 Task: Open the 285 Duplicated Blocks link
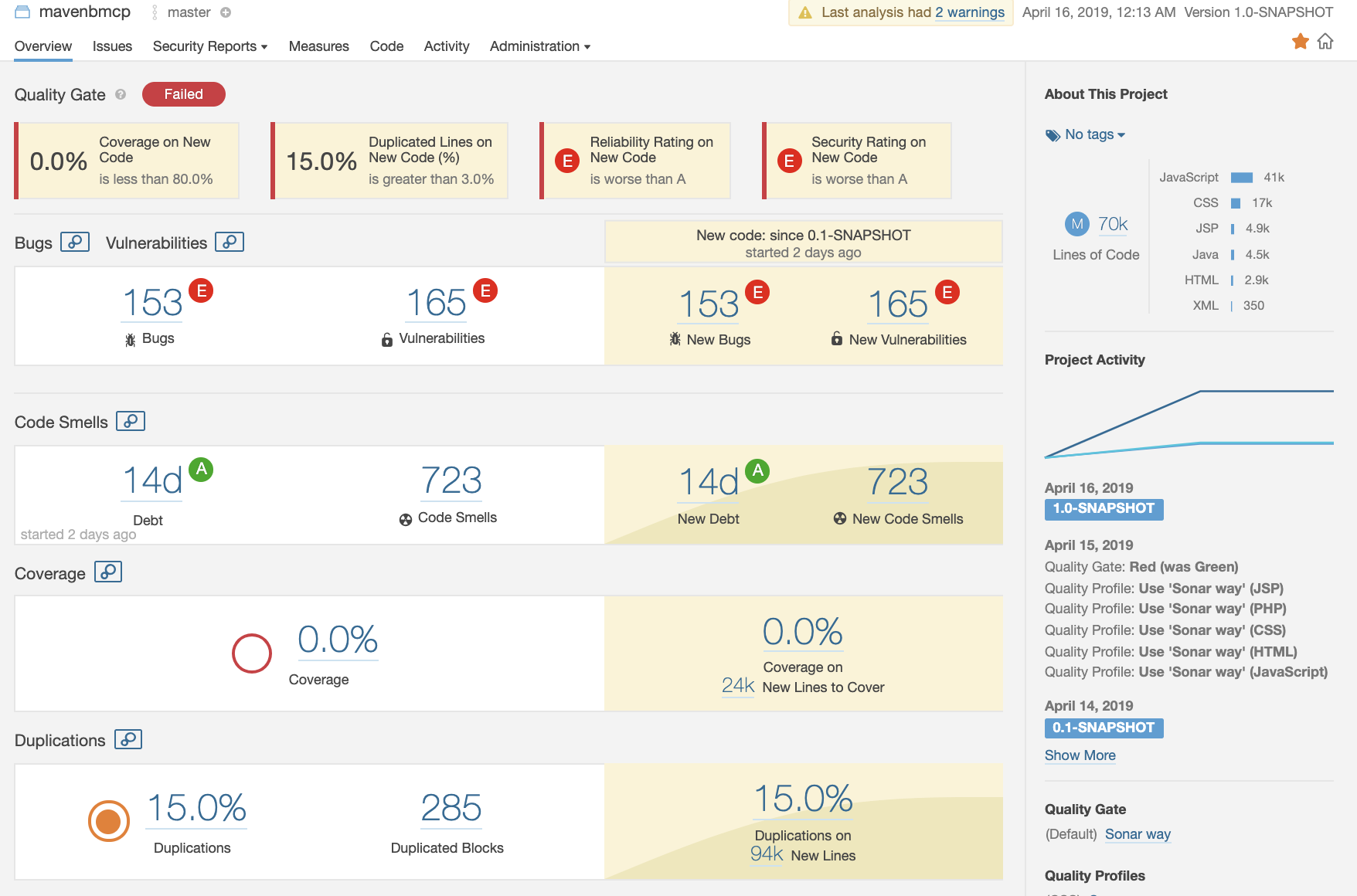[451, 809]
